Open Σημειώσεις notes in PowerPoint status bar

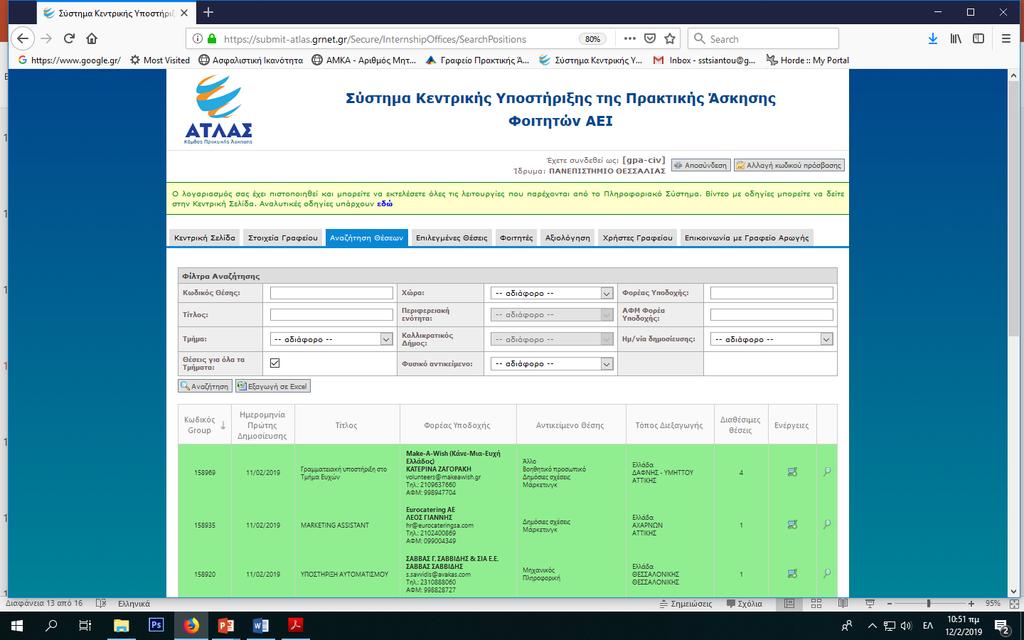point(686,603)
